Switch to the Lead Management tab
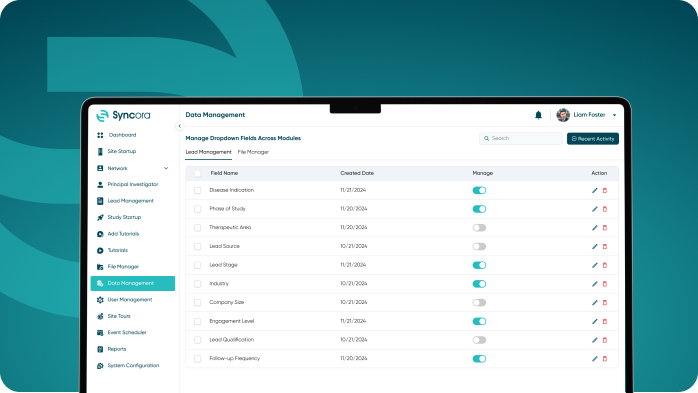This screenshot has width=698, height=393. point(208,152)
